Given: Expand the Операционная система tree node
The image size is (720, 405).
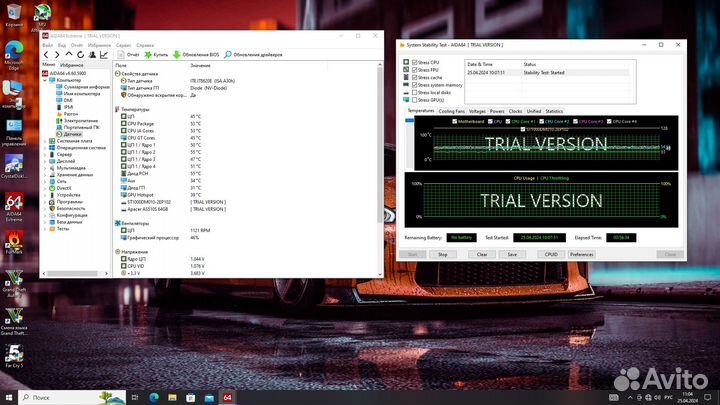Looking at the screenshot, I should 45,148.
